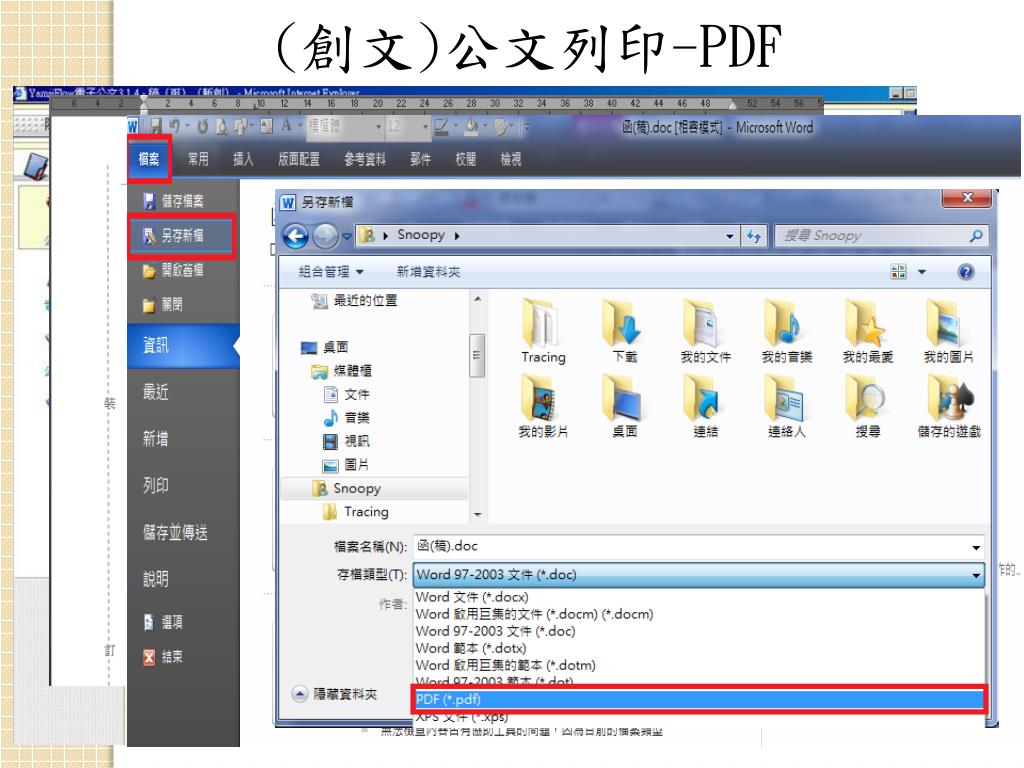Select the 連結 folder icon
The height and width of the screenshot is (768, 1024).
click(705, 406)
